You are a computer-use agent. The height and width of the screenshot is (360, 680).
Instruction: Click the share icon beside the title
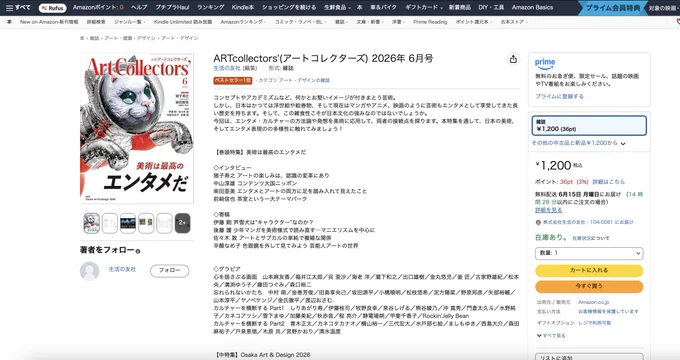(513, 59)
